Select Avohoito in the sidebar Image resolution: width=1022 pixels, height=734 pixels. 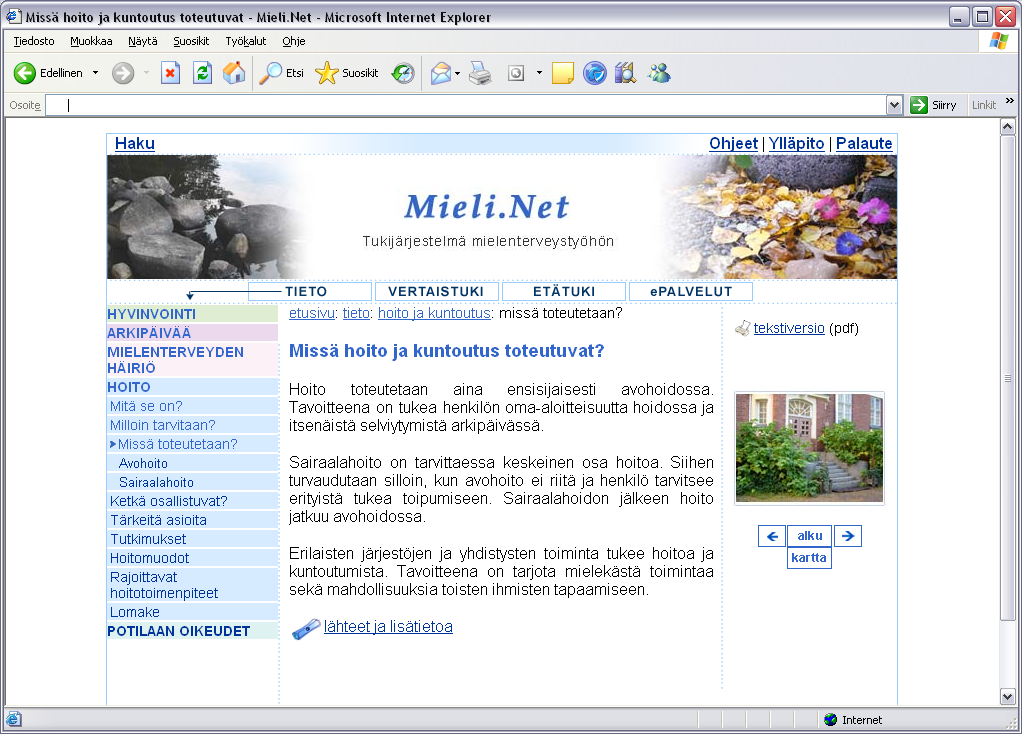click(143, 463)
